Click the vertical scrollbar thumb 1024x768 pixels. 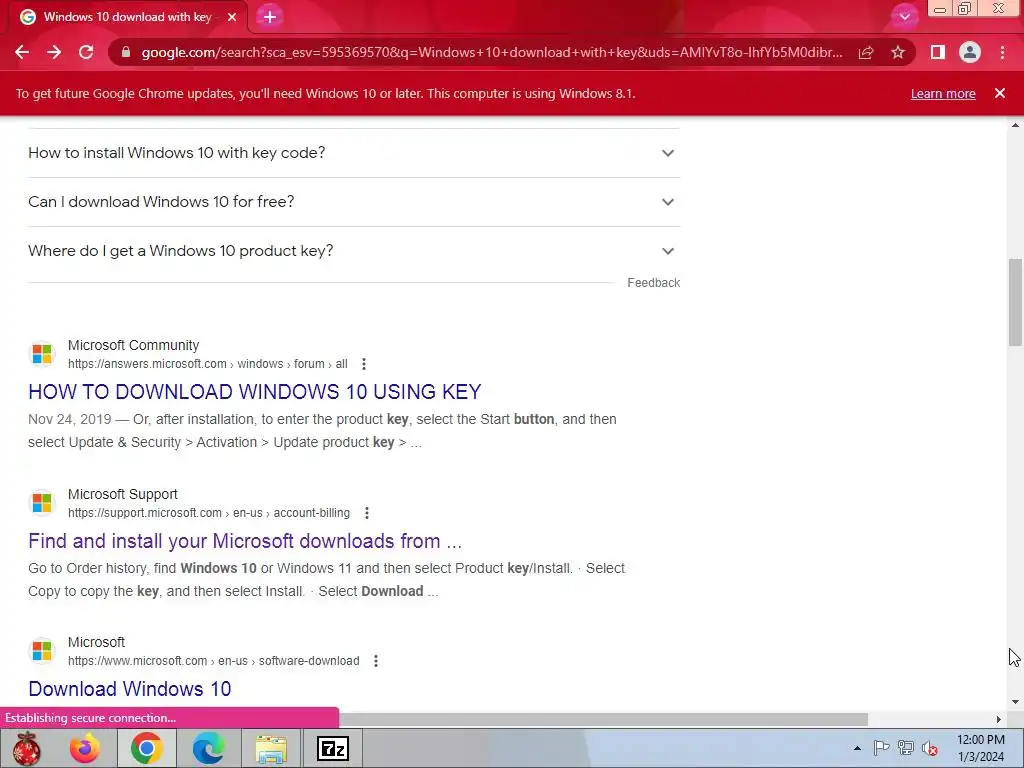(x=1015, y=302)
